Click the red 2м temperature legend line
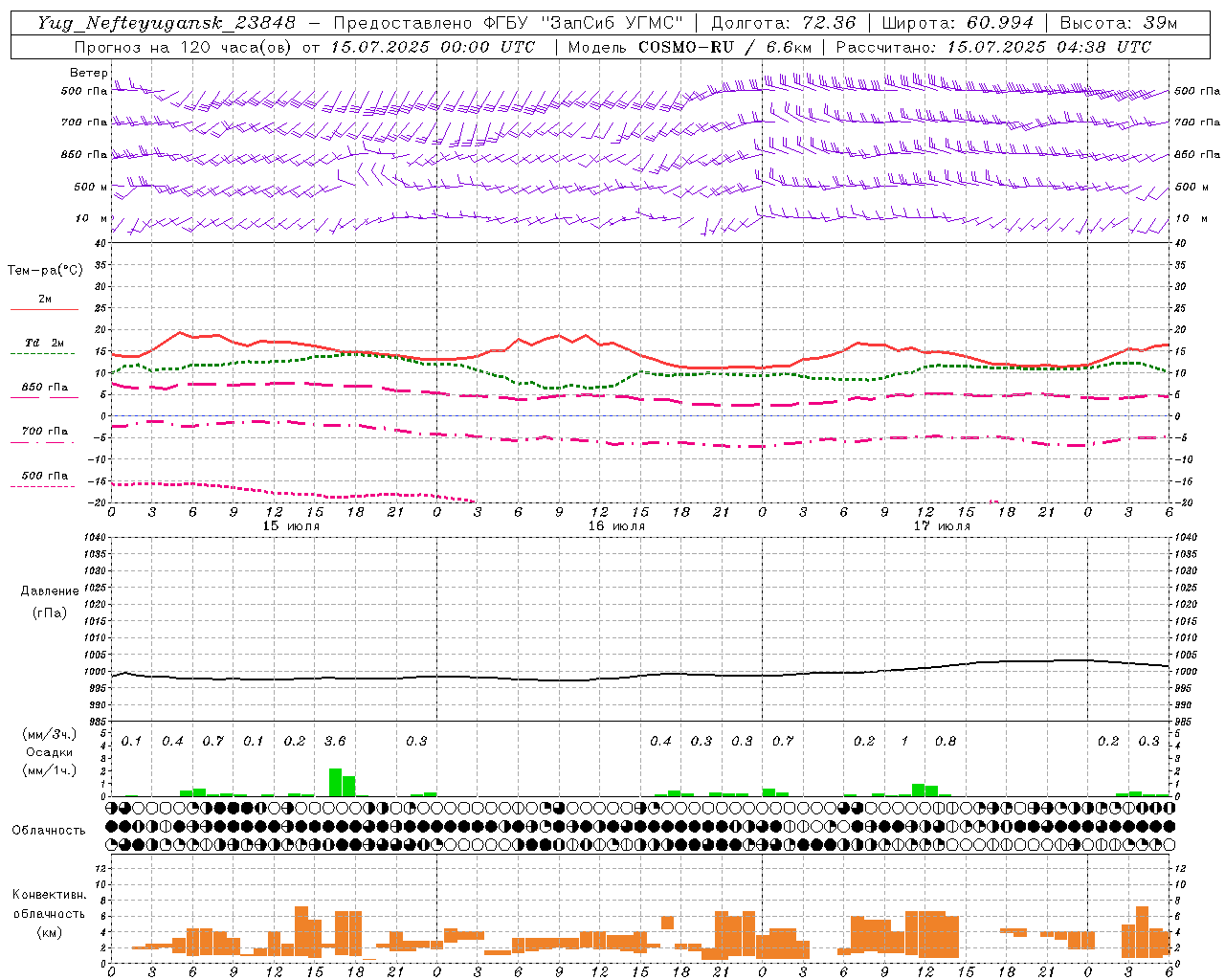The width and height of the screenshot is (1225, 980). pos(44,309)
